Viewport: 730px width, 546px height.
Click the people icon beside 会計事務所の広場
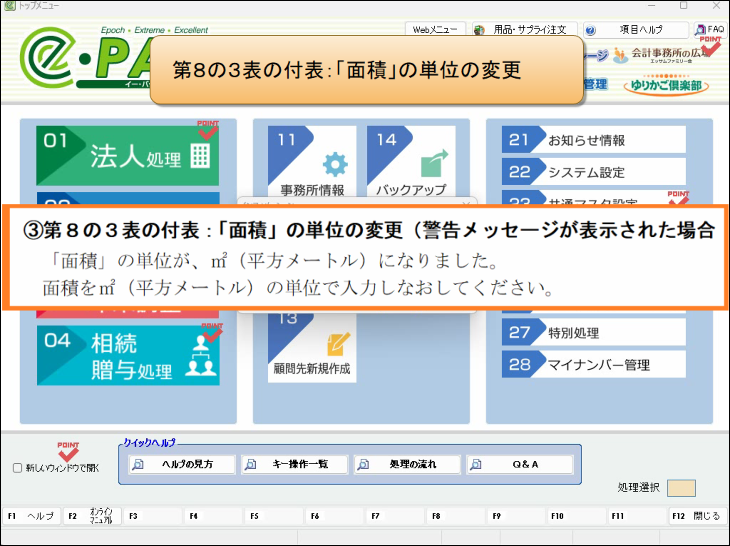[620, 55]
